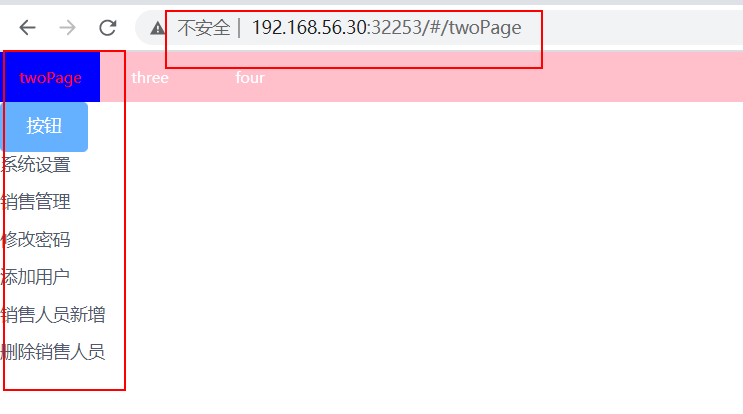
Task: Select the twoPage navigation tab
Action: (50, 77)
